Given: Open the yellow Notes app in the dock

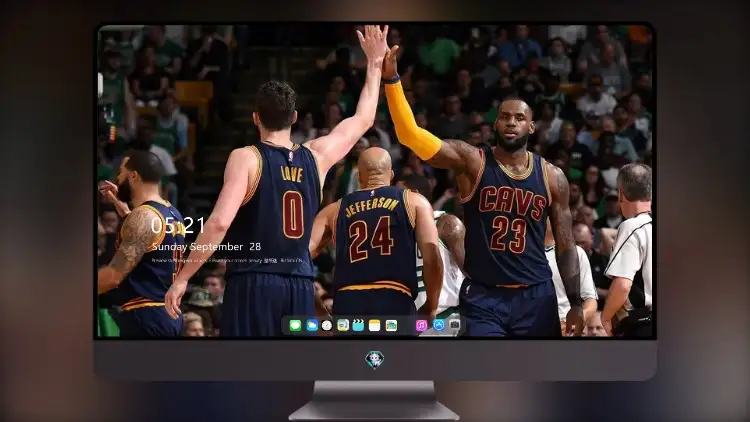Looking at the screenshot, I should point(375,326).
